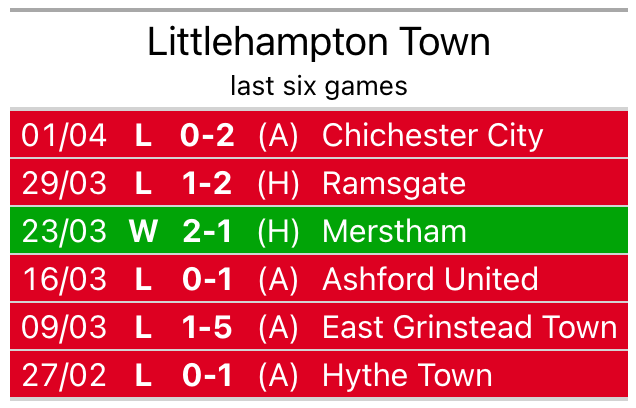Click the Littlehampton Town title
The width and height of the screenshot is (636, 408).
[318, 42]
